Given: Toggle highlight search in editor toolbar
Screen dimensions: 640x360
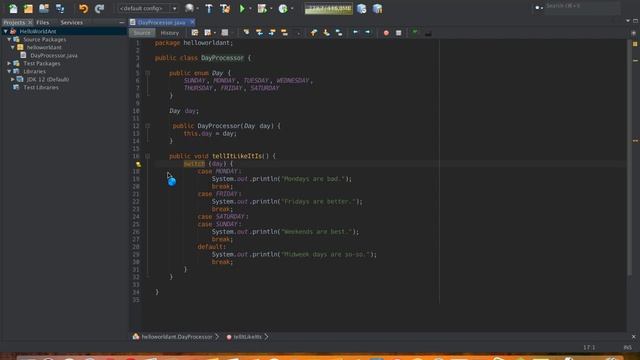Looking at the screenshot, I should [x=284, y=33].
